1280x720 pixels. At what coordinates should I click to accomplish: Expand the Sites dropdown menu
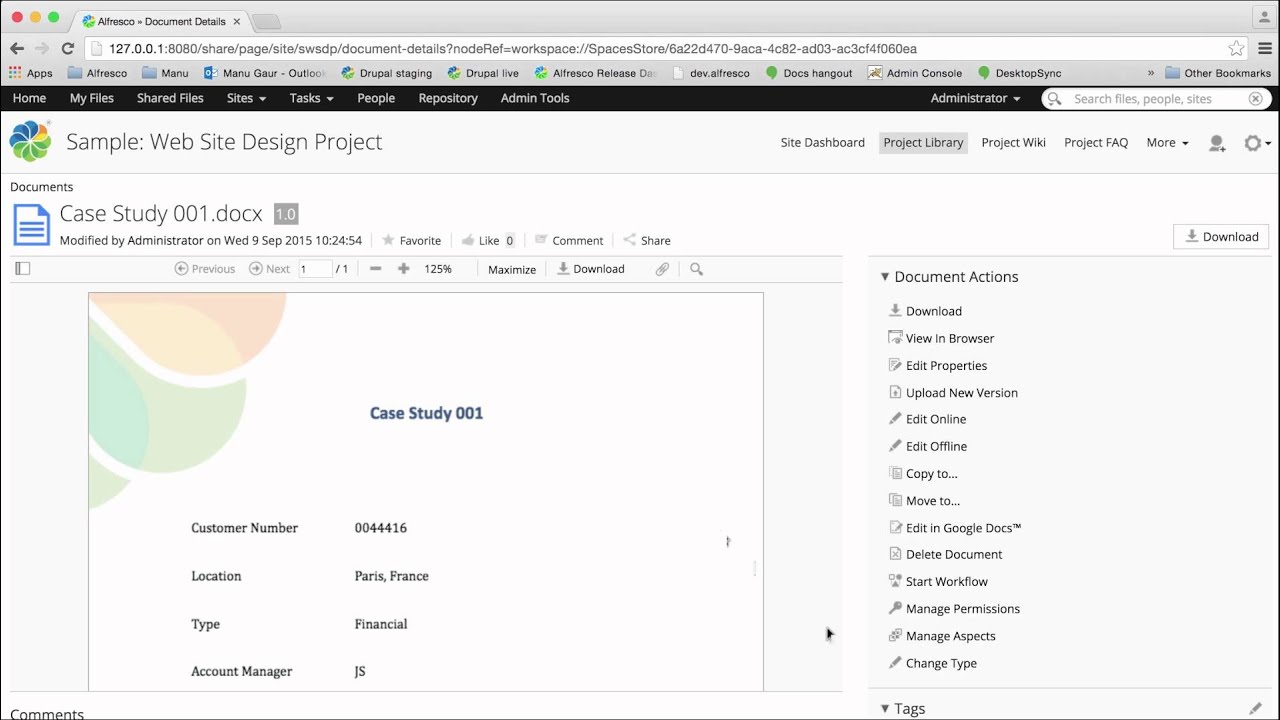(246, 98)
